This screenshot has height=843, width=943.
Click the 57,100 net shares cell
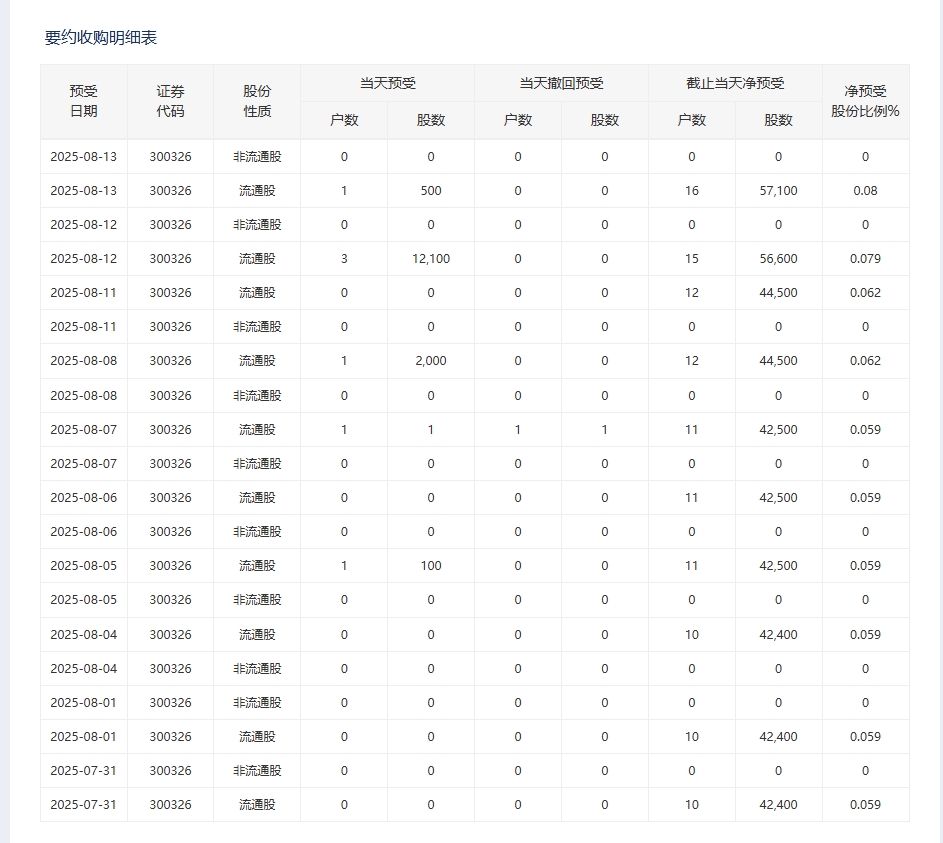pyautogui.click(x=778, y=191)
